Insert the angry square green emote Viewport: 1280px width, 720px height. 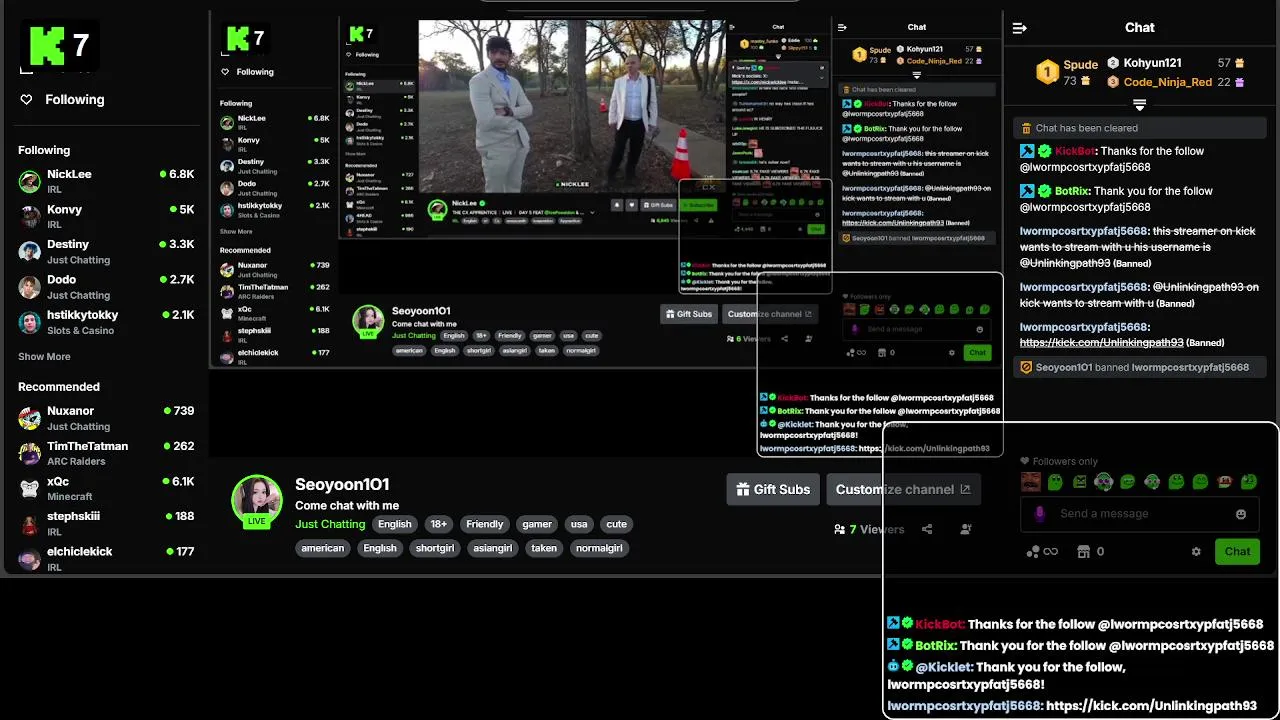click(x=1079, y=482)
